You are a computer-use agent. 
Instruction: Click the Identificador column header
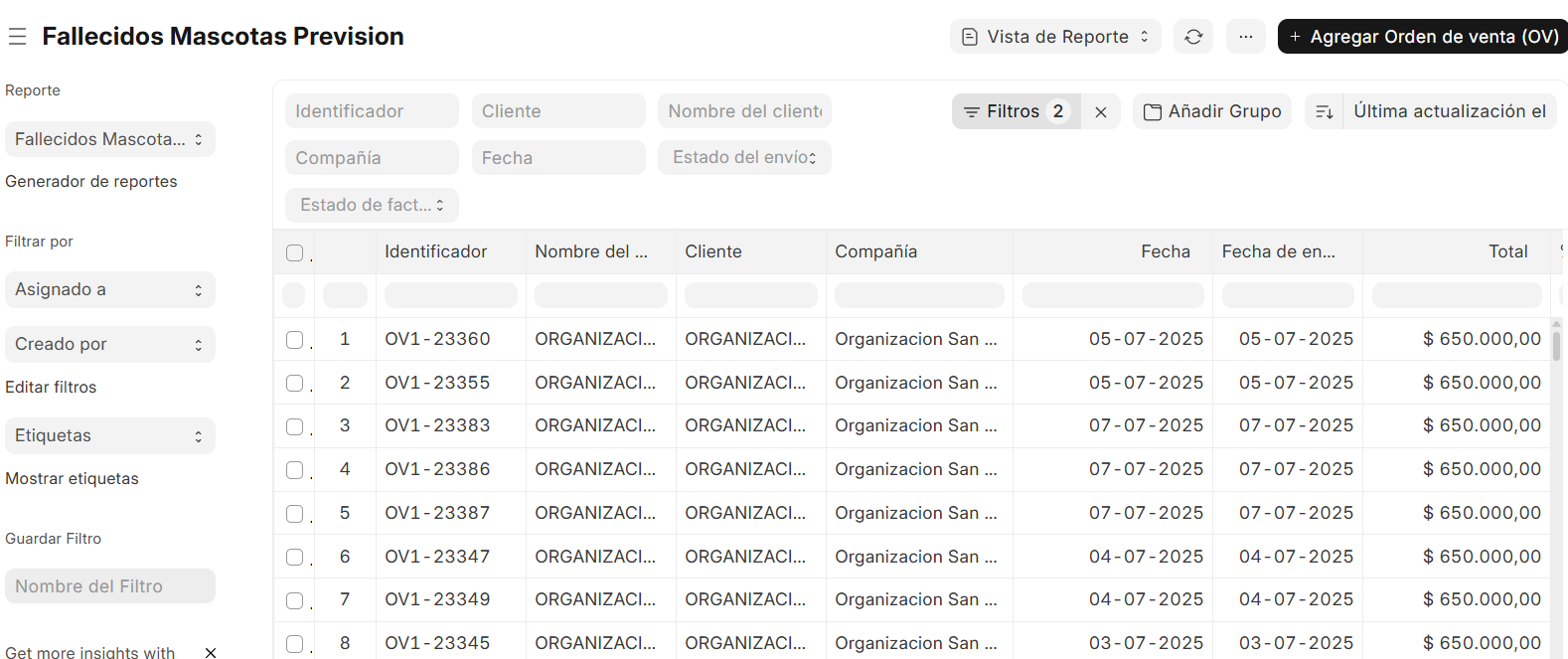click(x=450, y=251)
